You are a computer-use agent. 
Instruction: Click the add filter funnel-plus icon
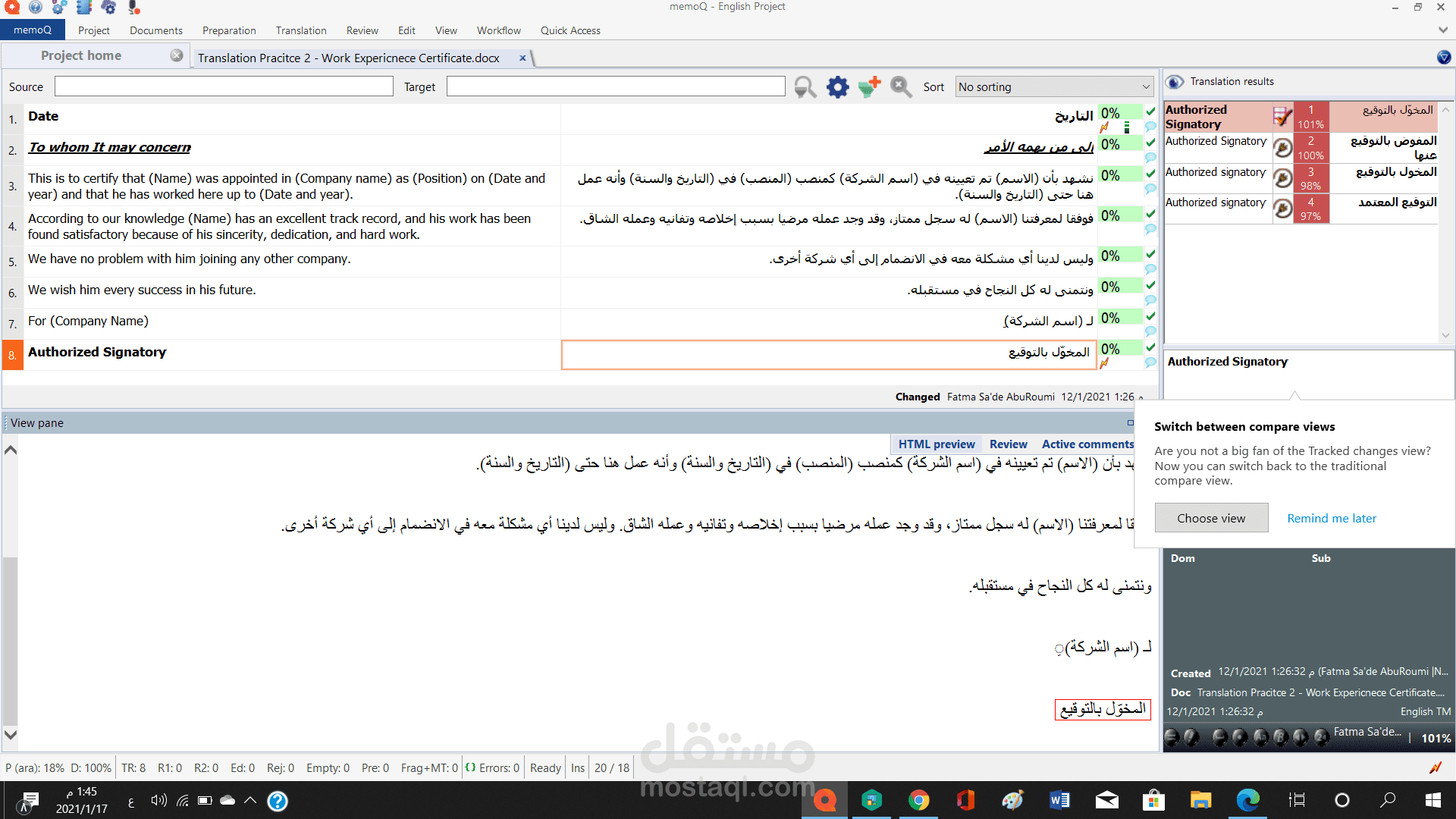click(869, 87)
